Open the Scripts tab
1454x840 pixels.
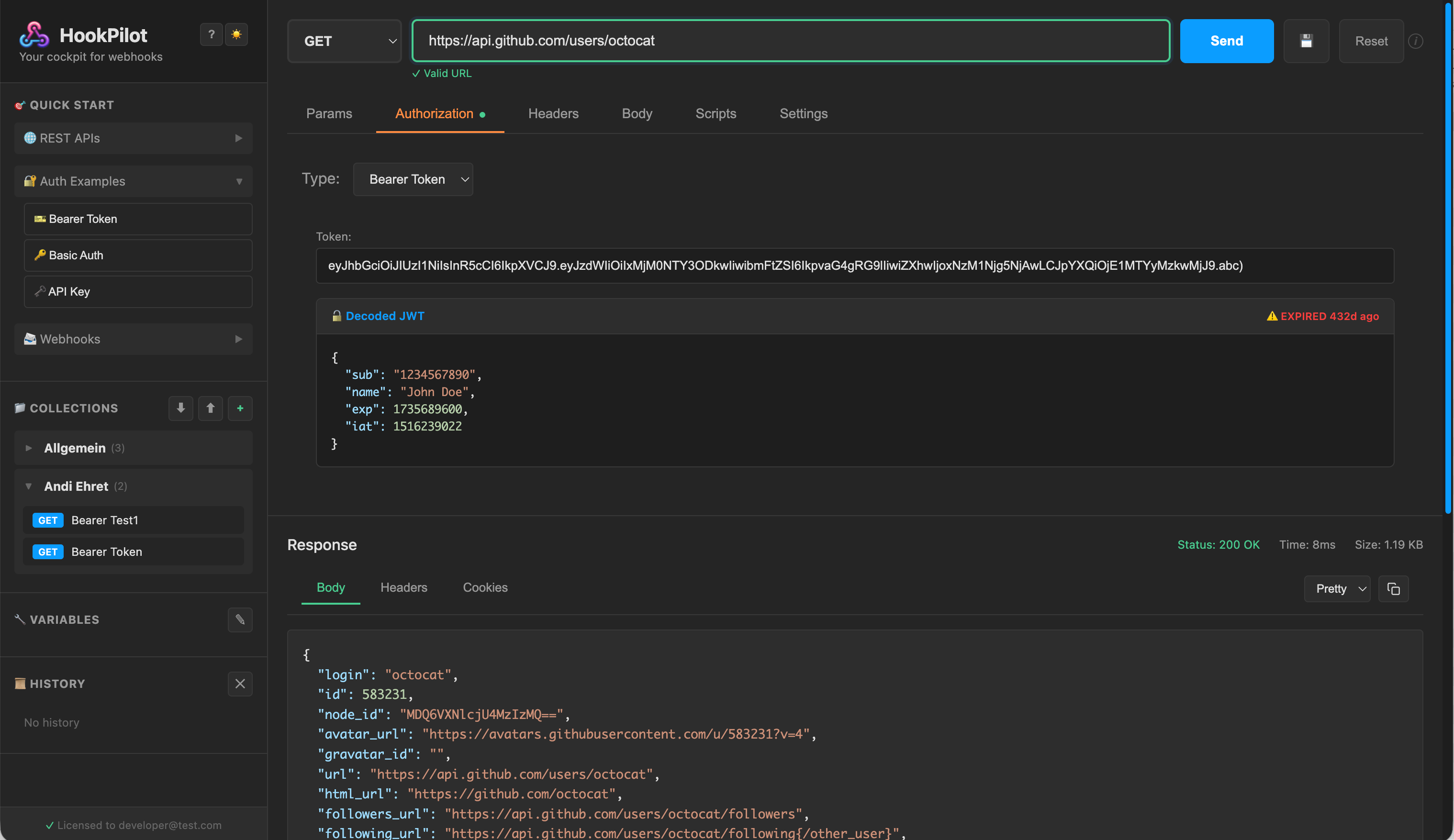click(x=716, y=113)
